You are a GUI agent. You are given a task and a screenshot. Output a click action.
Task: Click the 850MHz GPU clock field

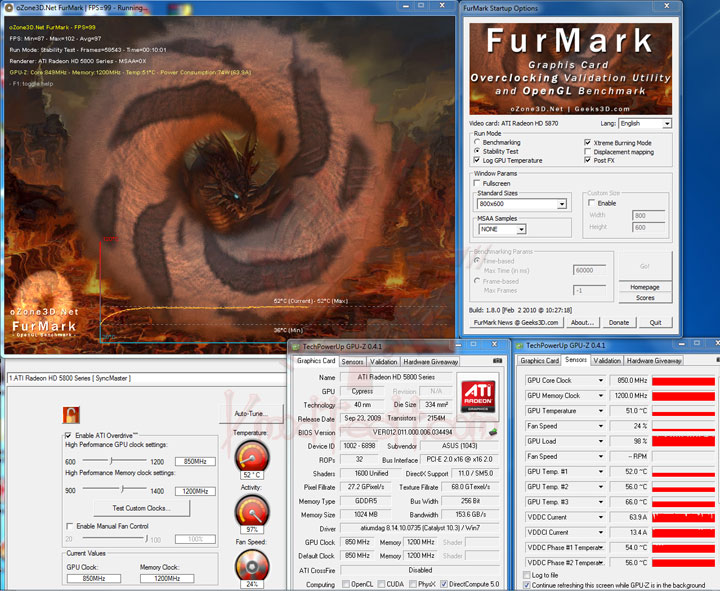click(x=195, y=462)
